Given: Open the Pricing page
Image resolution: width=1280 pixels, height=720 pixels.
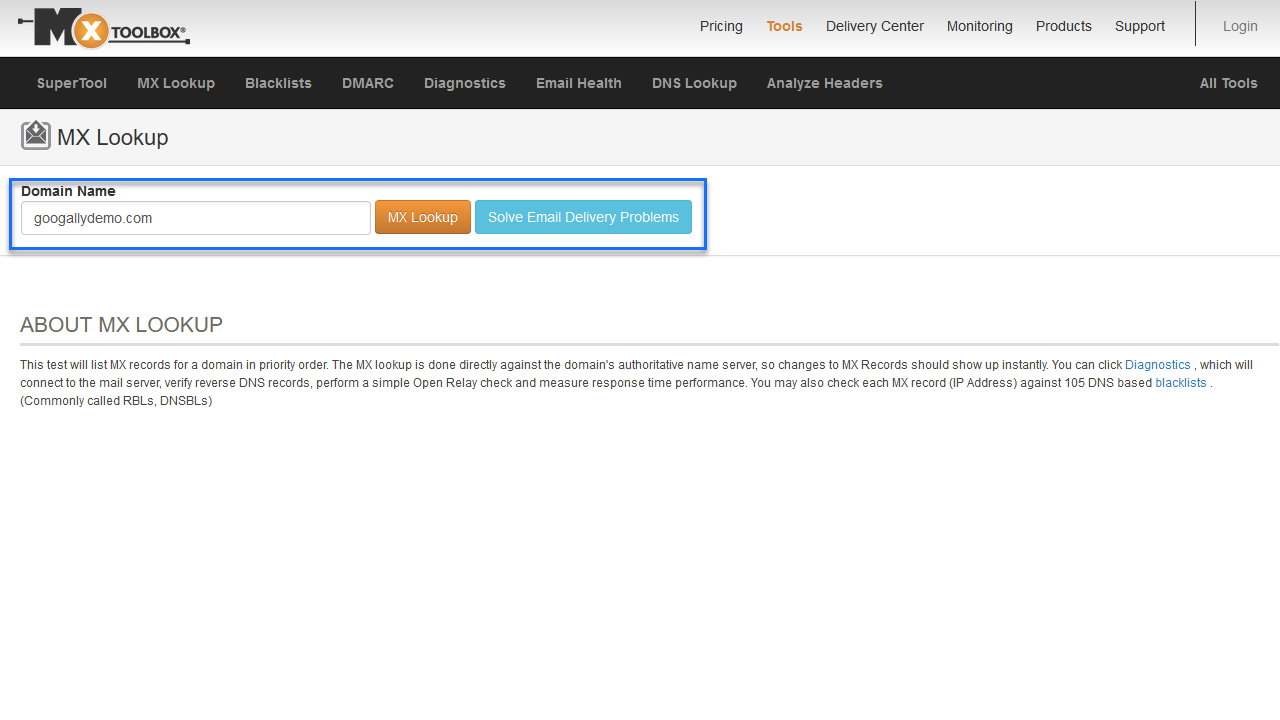Looking at the screenshot, I should [721, 26].
